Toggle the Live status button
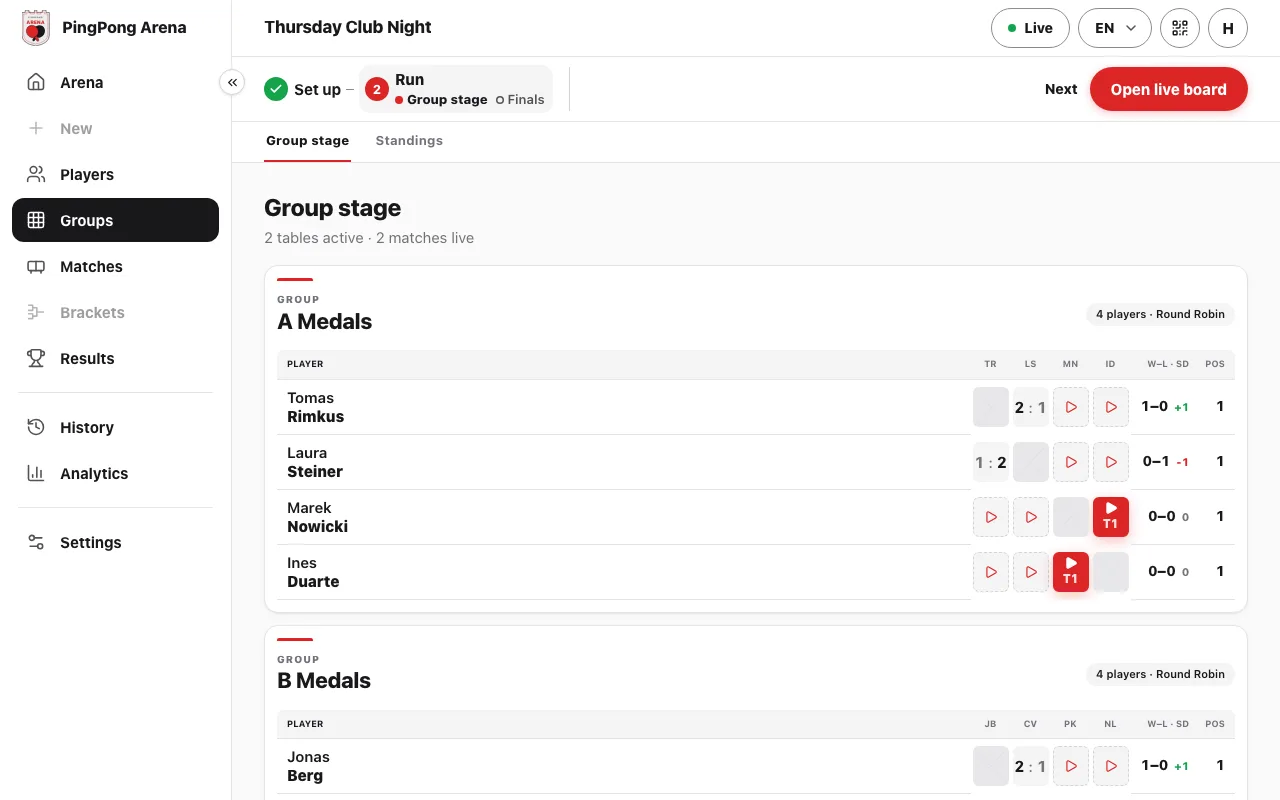 coord(1030,28)
